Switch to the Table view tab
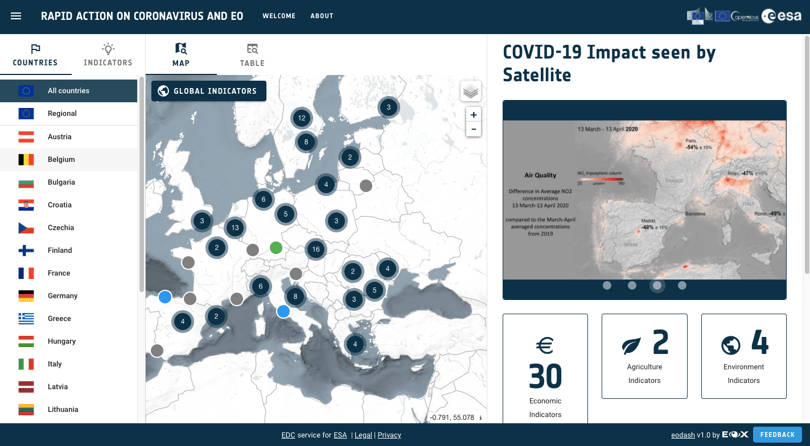The height and width of the screenshot is (446, 810). click(x=252, y=55)
